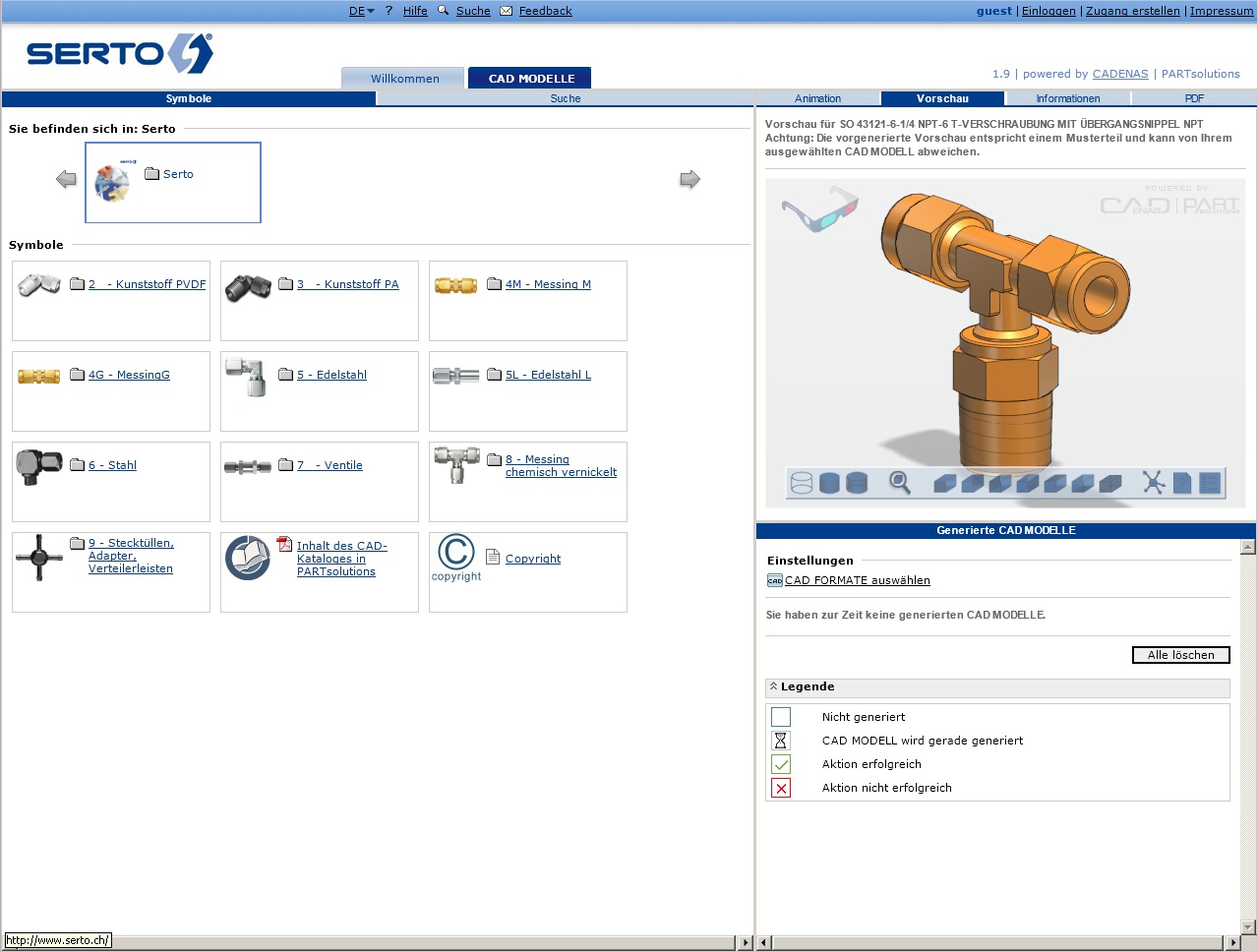Switch to the Suche panel tab

point(565,98)
